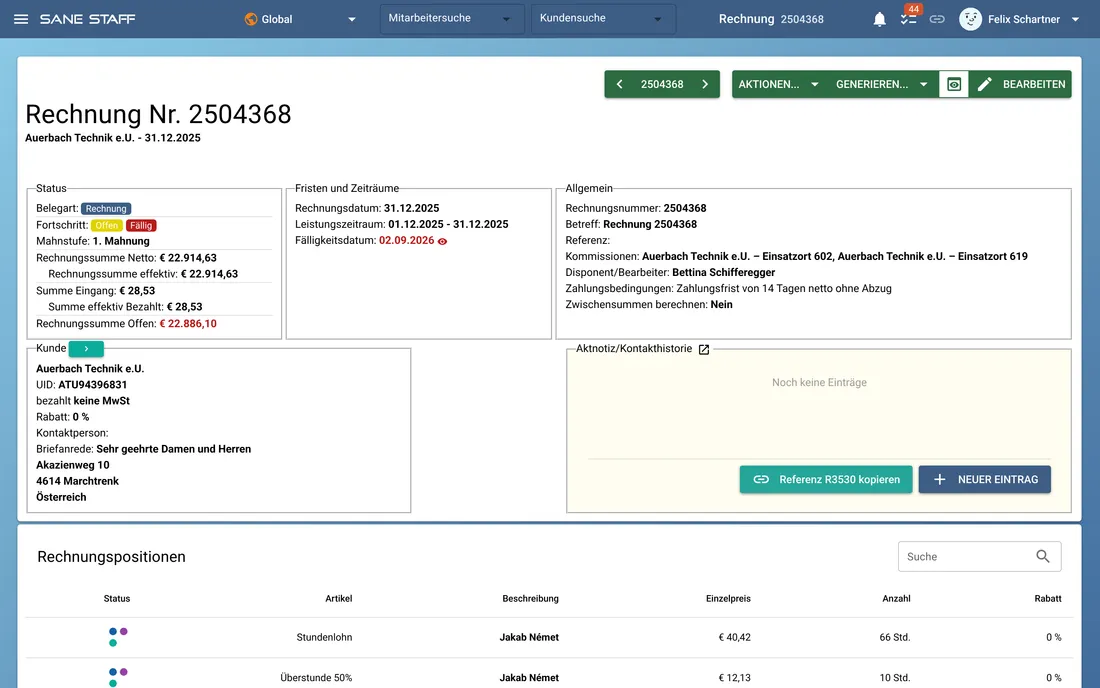Open the invoice preview icon button

point(954,84)
